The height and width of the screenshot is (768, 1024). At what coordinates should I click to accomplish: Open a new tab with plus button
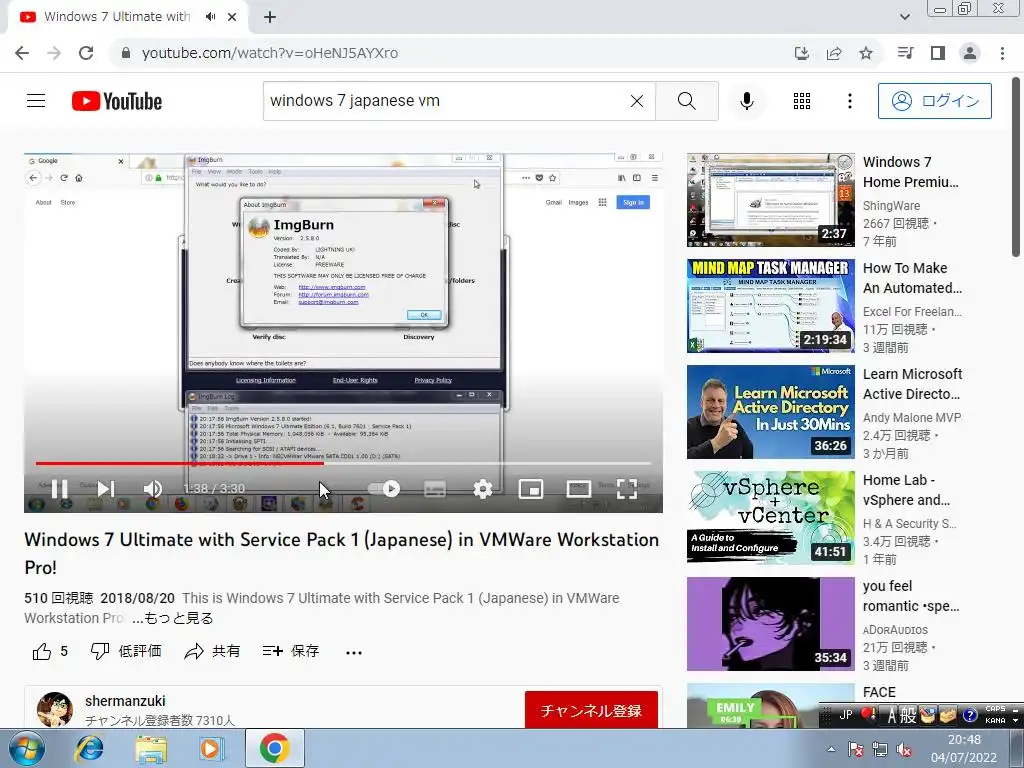click(x=270, y=17)
